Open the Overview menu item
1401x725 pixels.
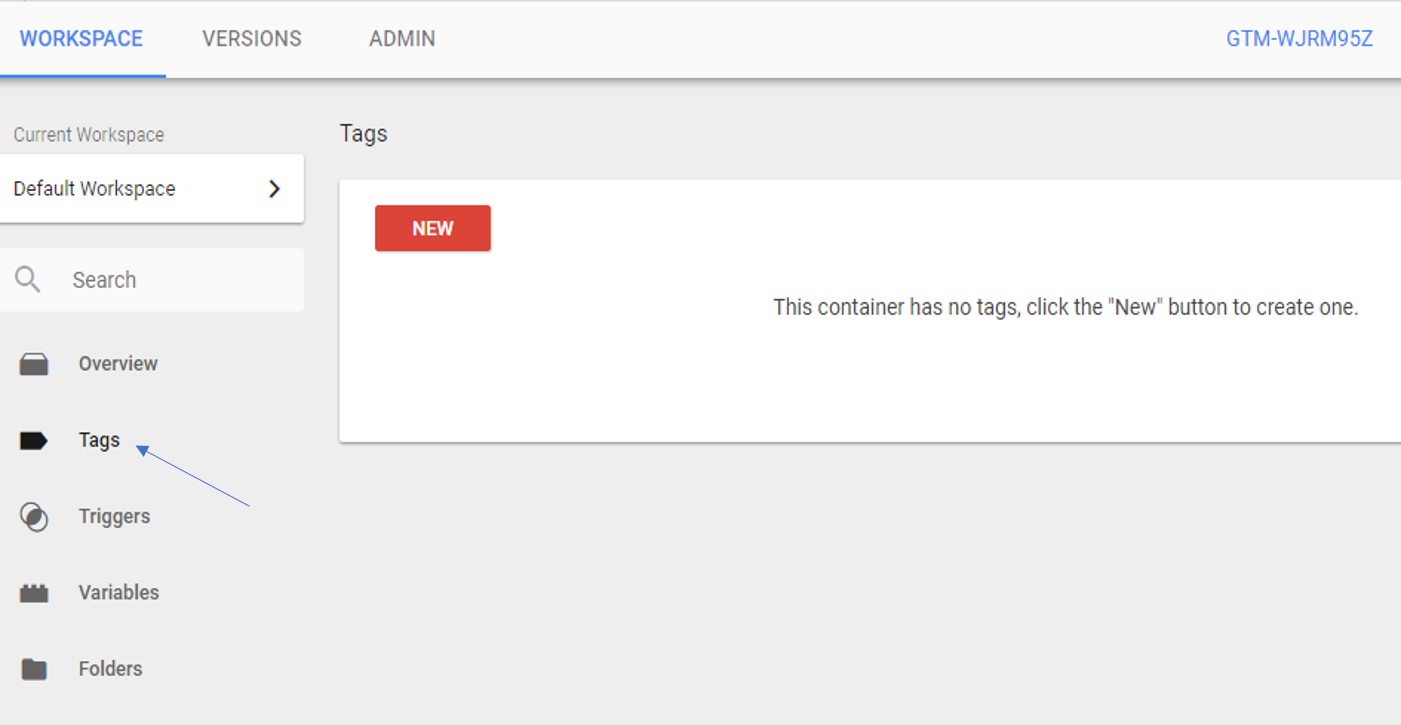118,364
